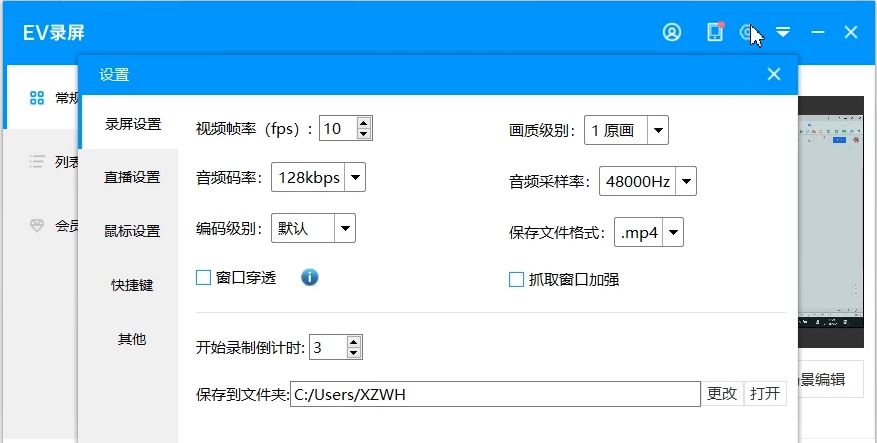
Task: Open the 音频采样率 48000Hz dropdown
Action: click(x=647, y=181)
